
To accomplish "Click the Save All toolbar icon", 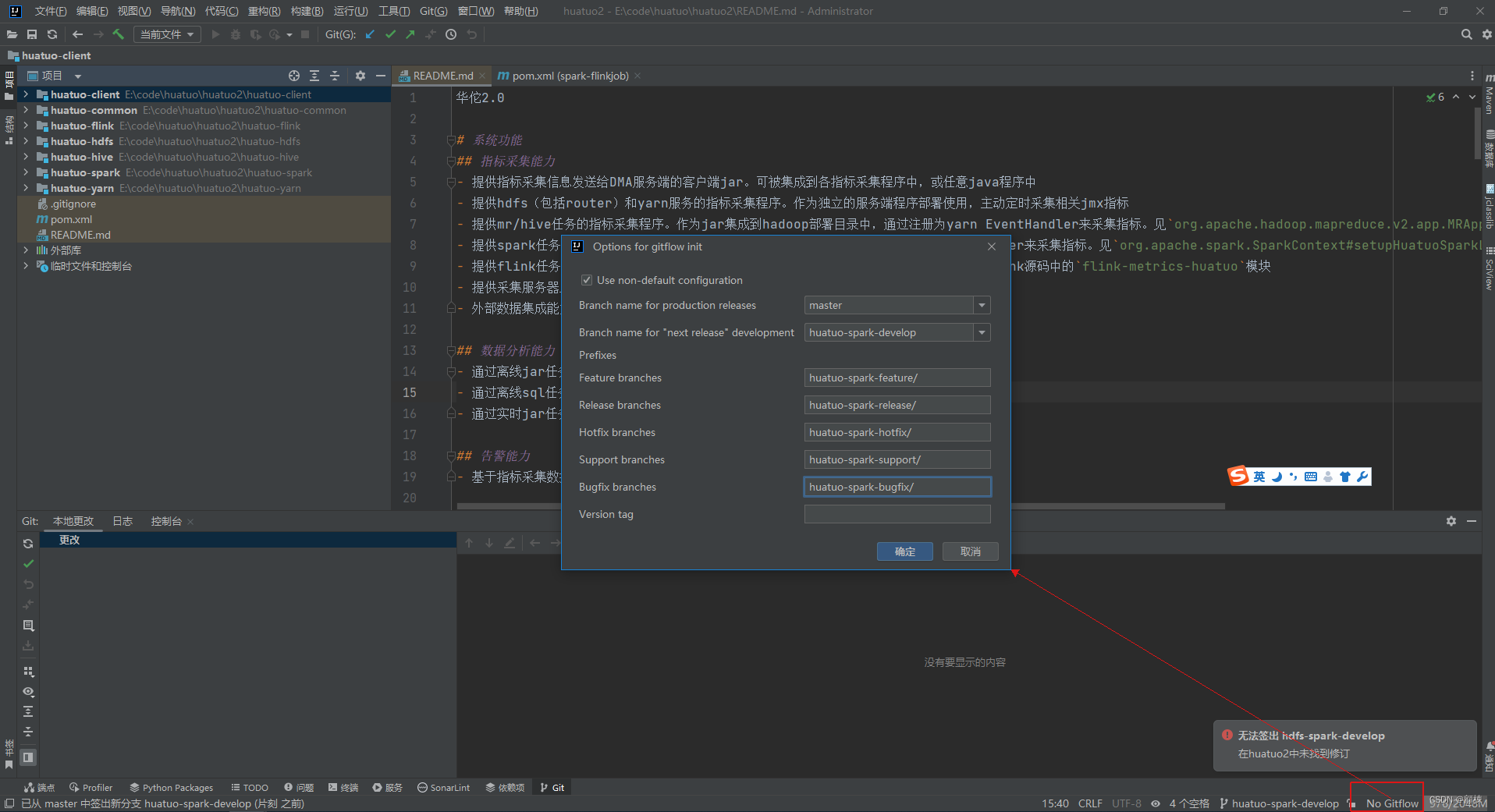I will (x=32, y=34).
